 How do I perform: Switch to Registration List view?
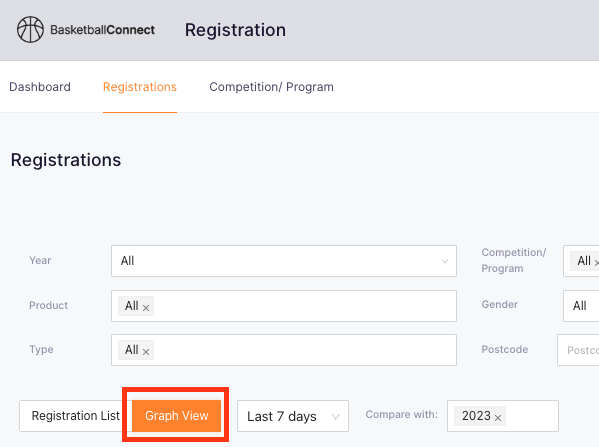pos(75,416)
